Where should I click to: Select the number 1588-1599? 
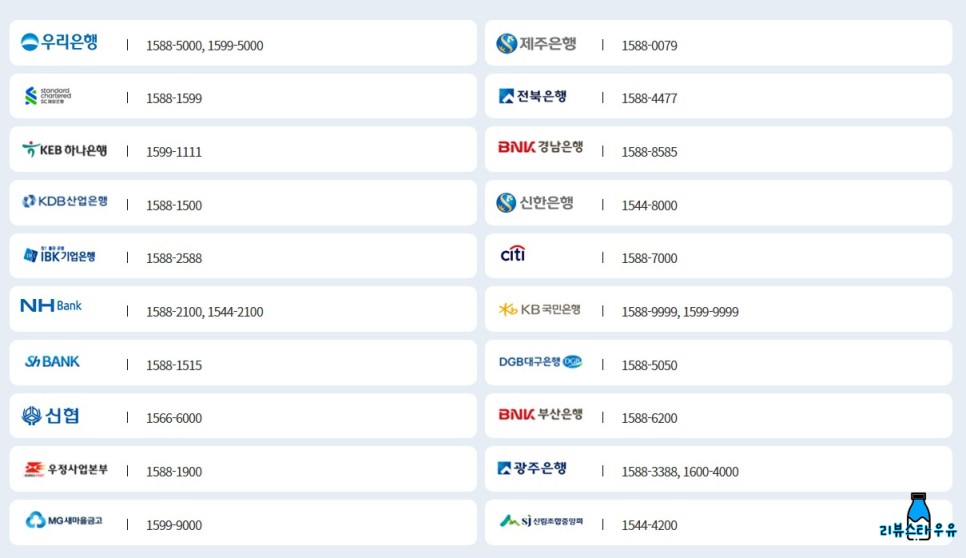[174, 99]
